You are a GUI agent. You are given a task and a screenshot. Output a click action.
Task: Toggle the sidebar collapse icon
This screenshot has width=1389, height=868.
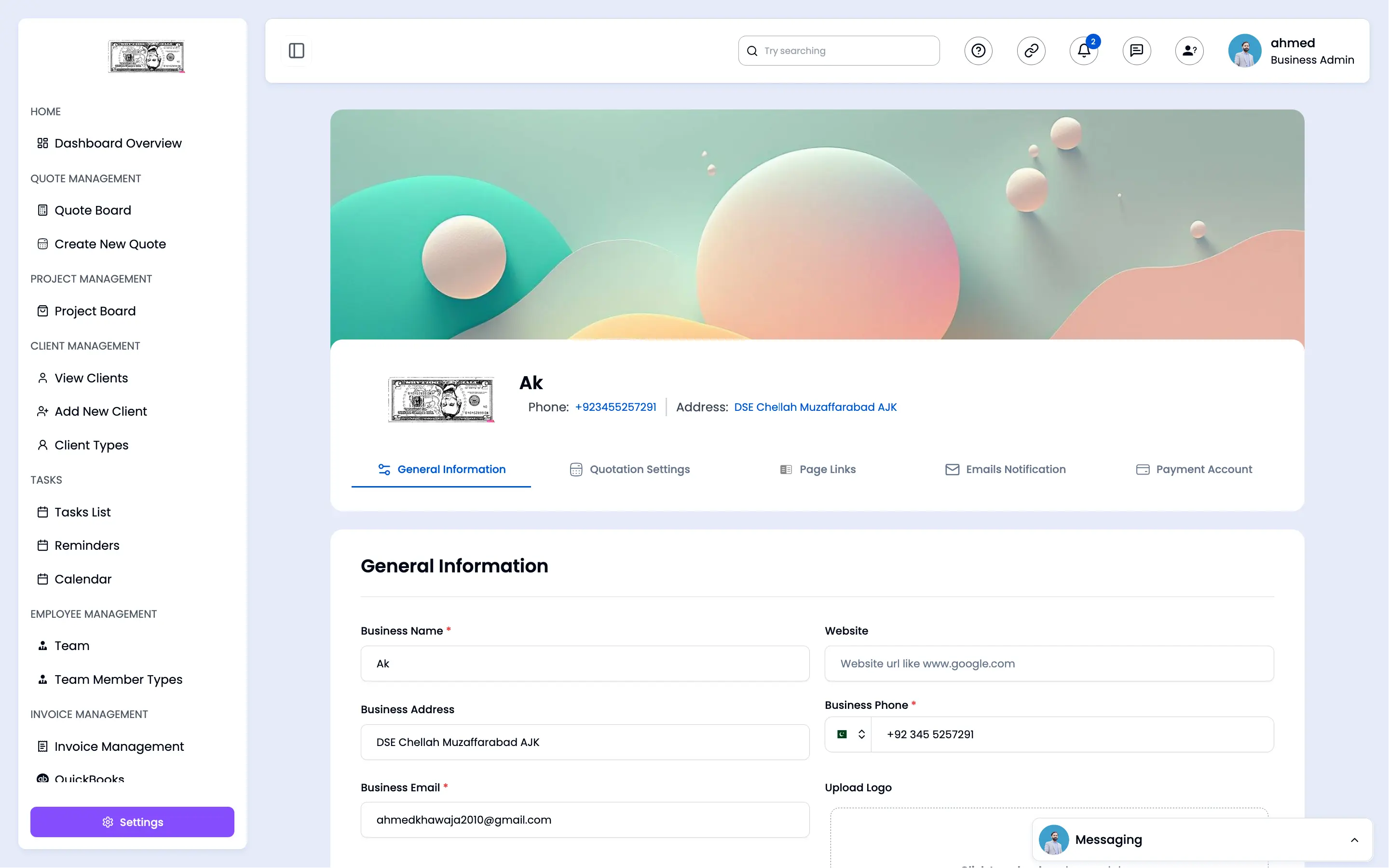pos(296,51)
